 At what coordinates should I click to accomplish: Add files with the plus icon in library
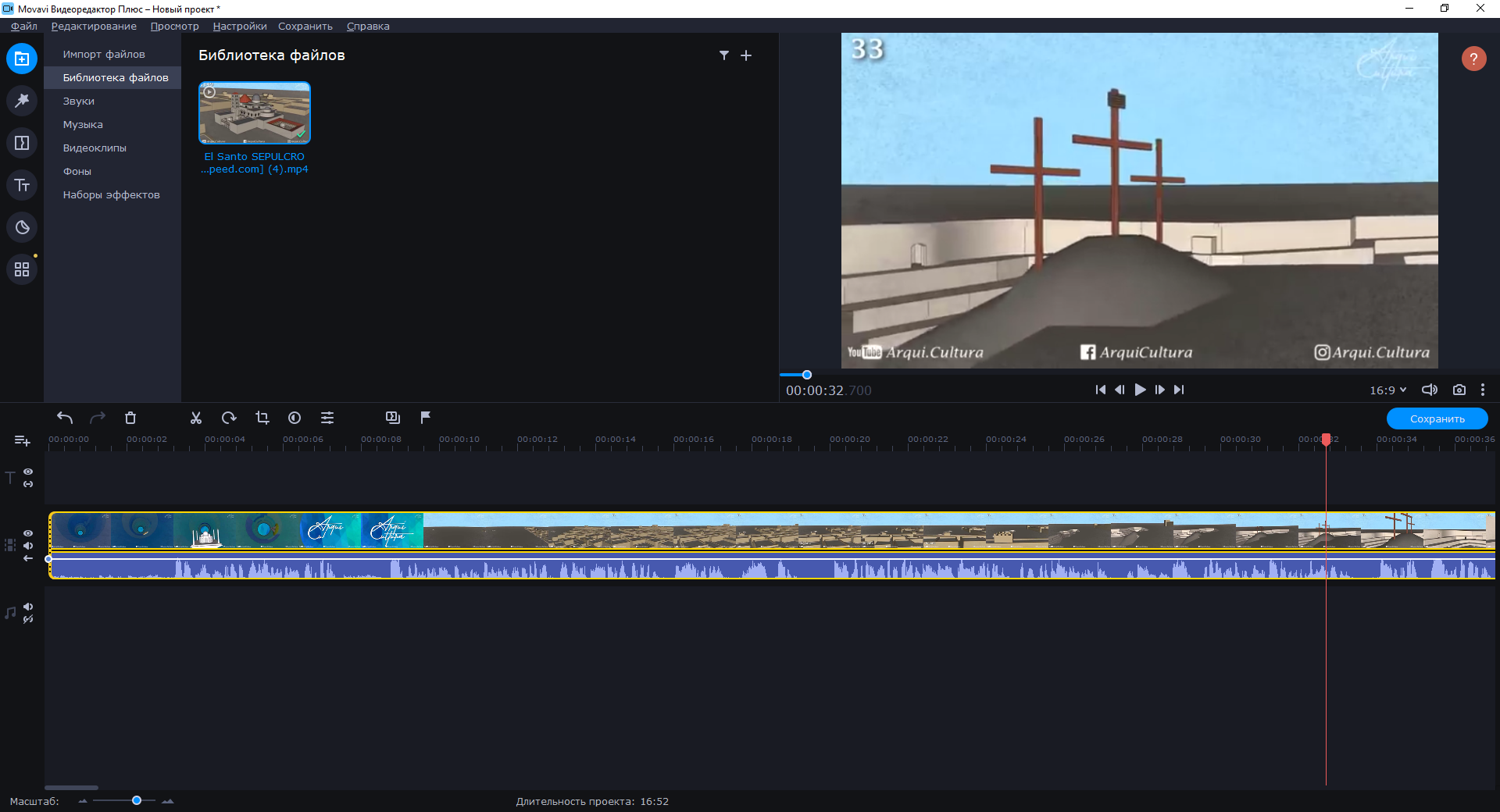(x=746, y=55)
